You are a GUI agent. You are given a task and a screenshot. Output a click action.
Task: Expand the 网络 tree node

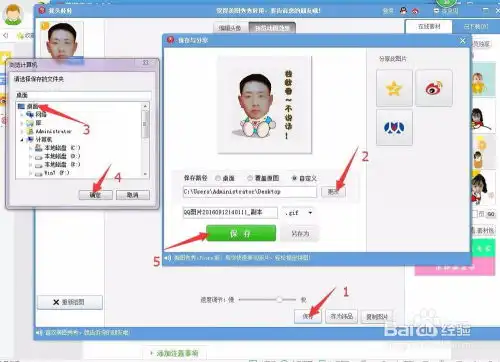coord(22,115)
